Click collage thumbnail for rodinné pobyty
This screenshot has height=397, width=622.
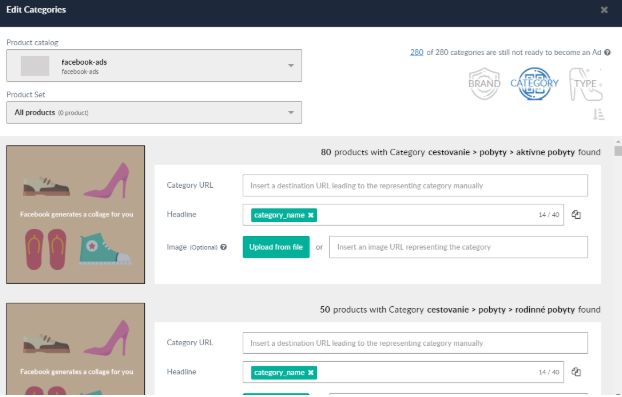(75, 349)
